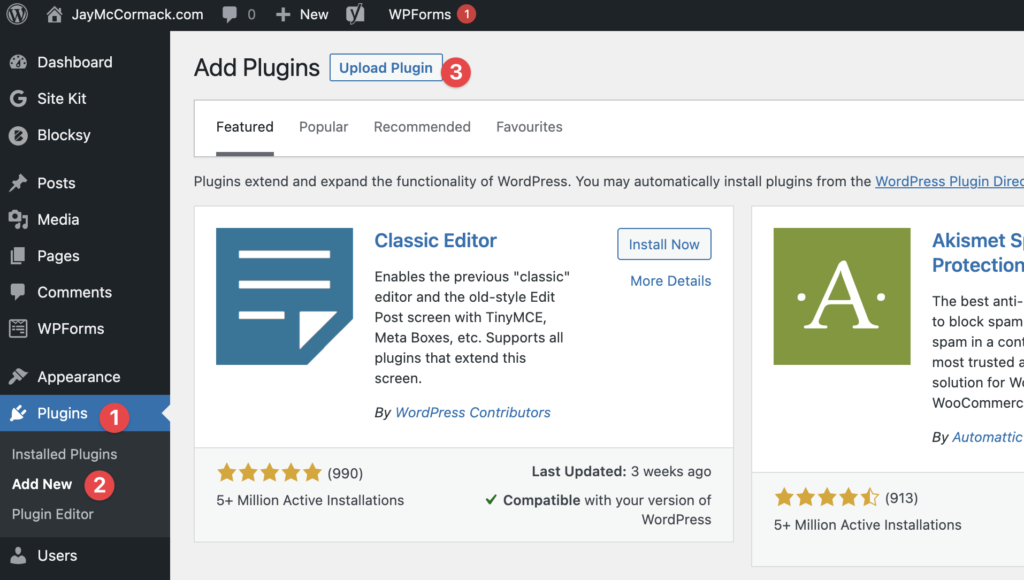Click the Posts pushpin icon
Viewport: 1024px width, 580px height.
tap(18, 183)
